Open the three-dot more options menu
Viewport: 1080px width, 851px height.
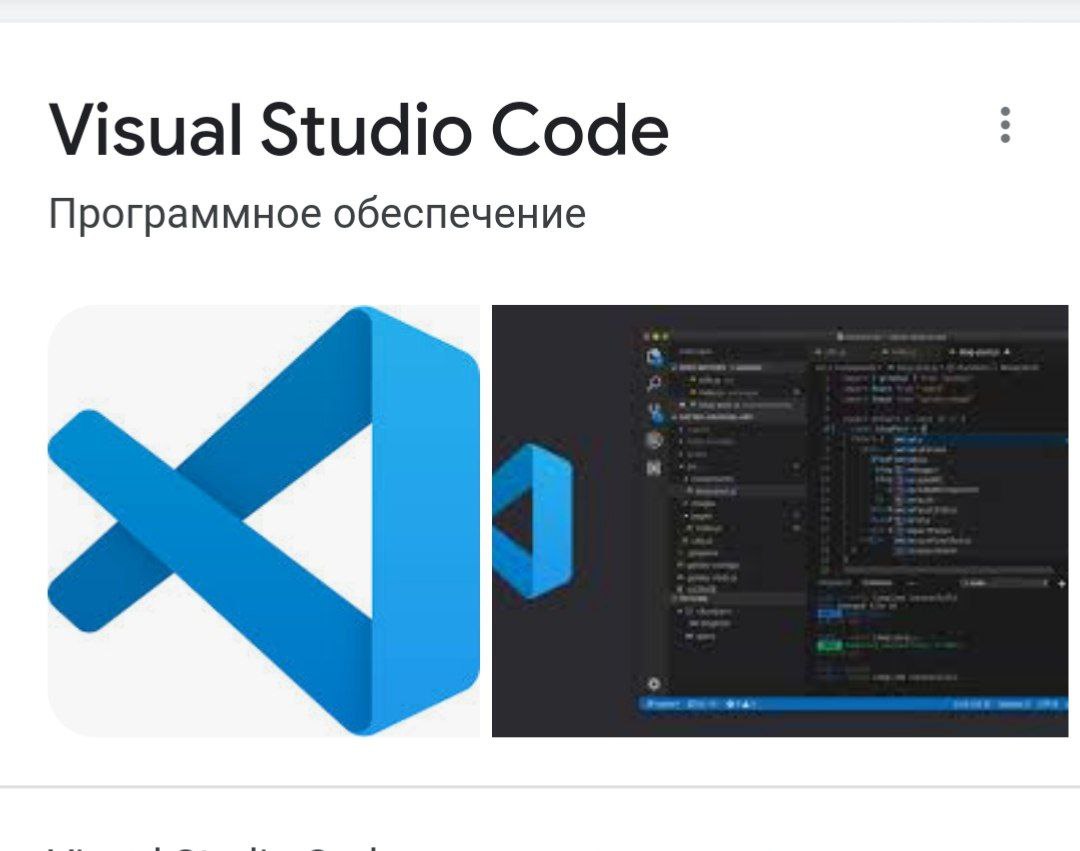(1005, 125)
